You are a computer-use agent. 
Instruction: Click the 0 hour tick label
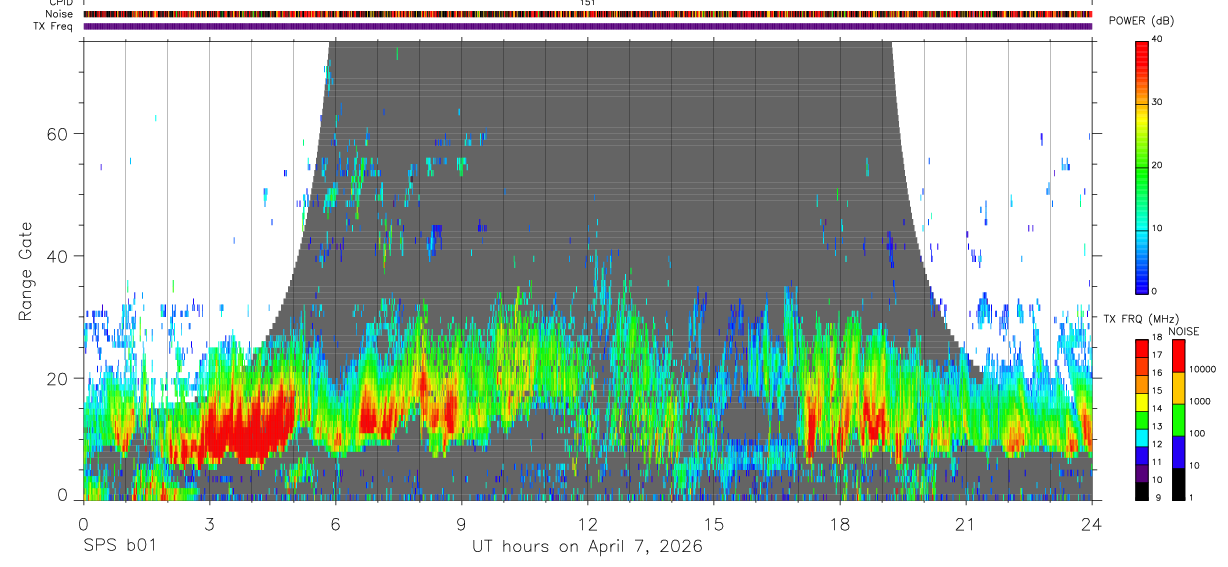[83, 523]
